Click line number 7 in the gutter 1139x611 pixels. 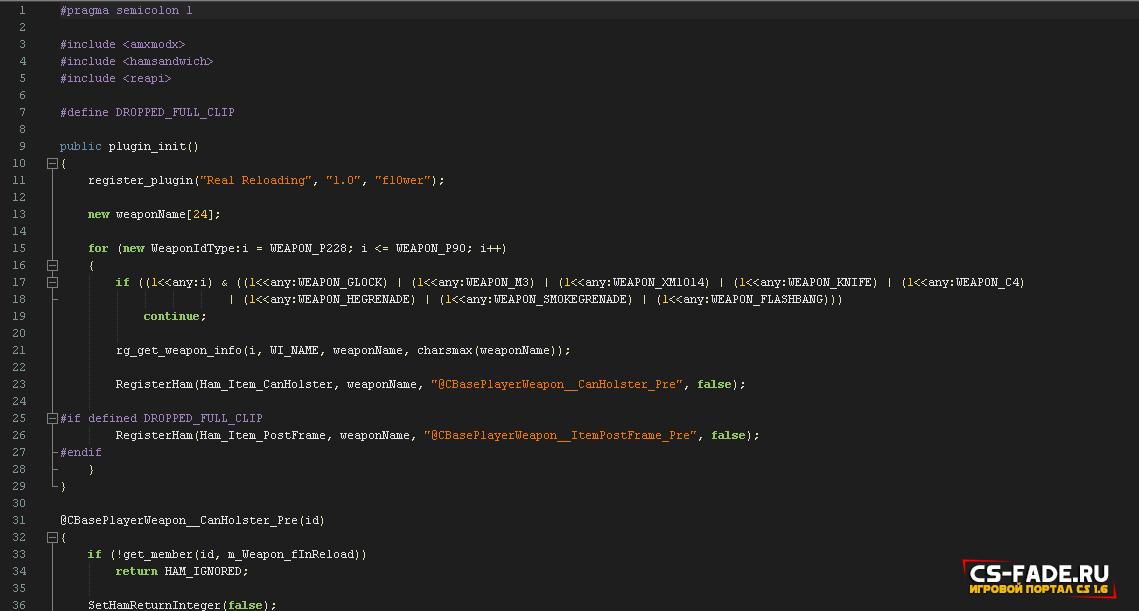[x=21, y=112]
